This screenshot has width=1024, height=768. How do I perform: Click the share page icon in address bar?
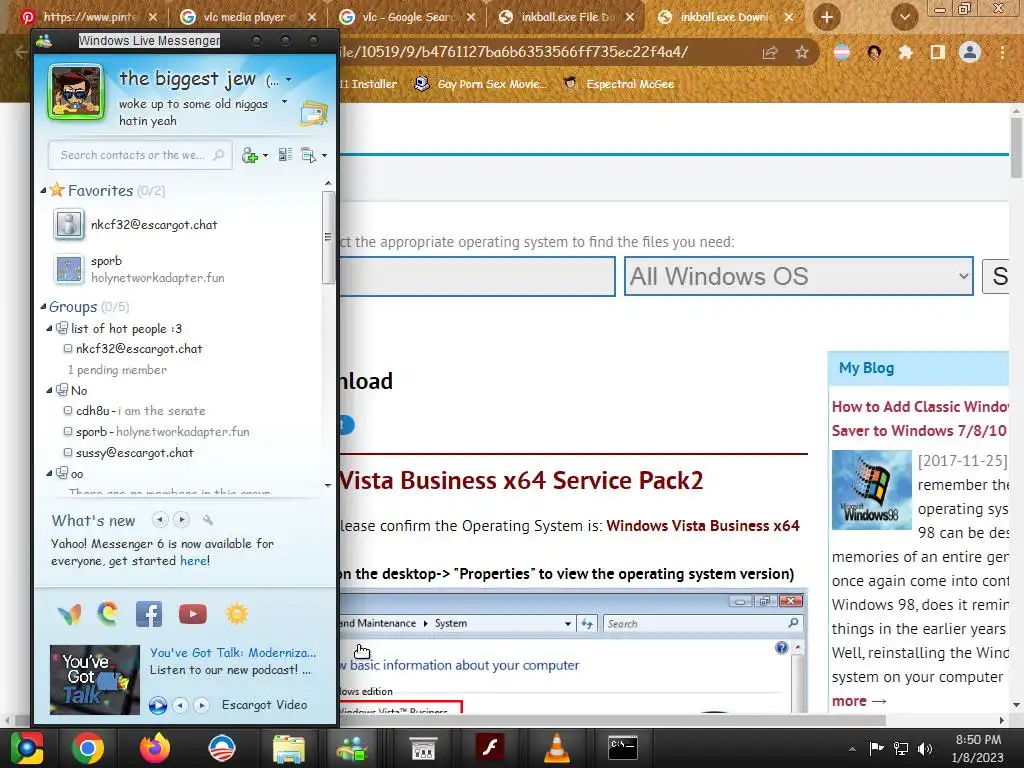(770, 52)
